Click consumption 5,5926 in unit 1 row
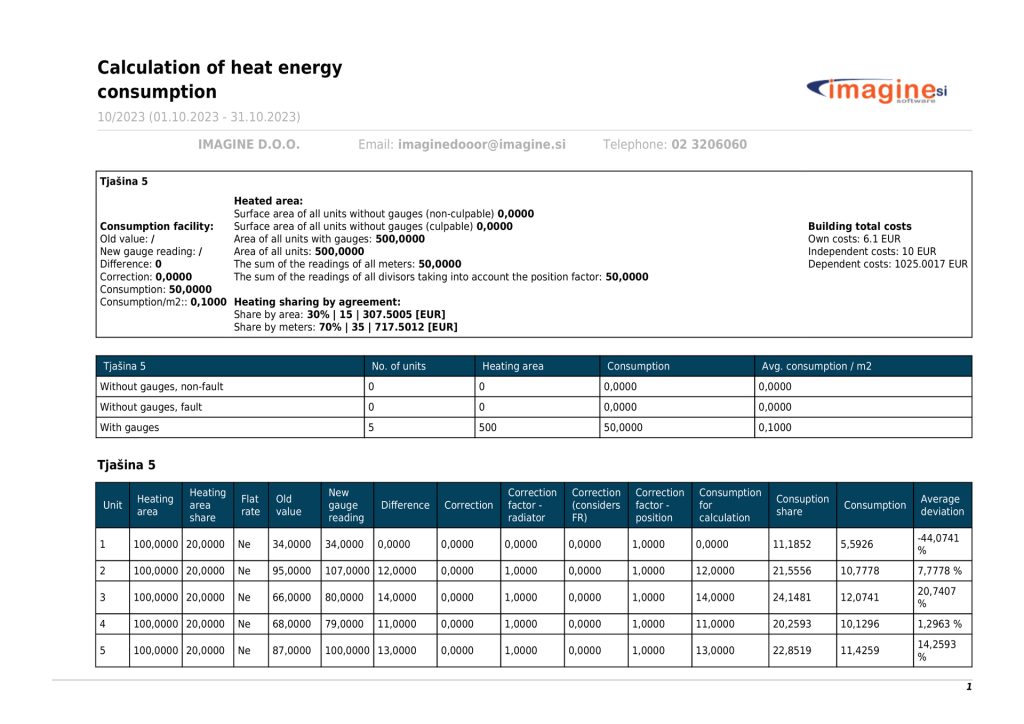1024x724 pixels. tap(856, 544)
